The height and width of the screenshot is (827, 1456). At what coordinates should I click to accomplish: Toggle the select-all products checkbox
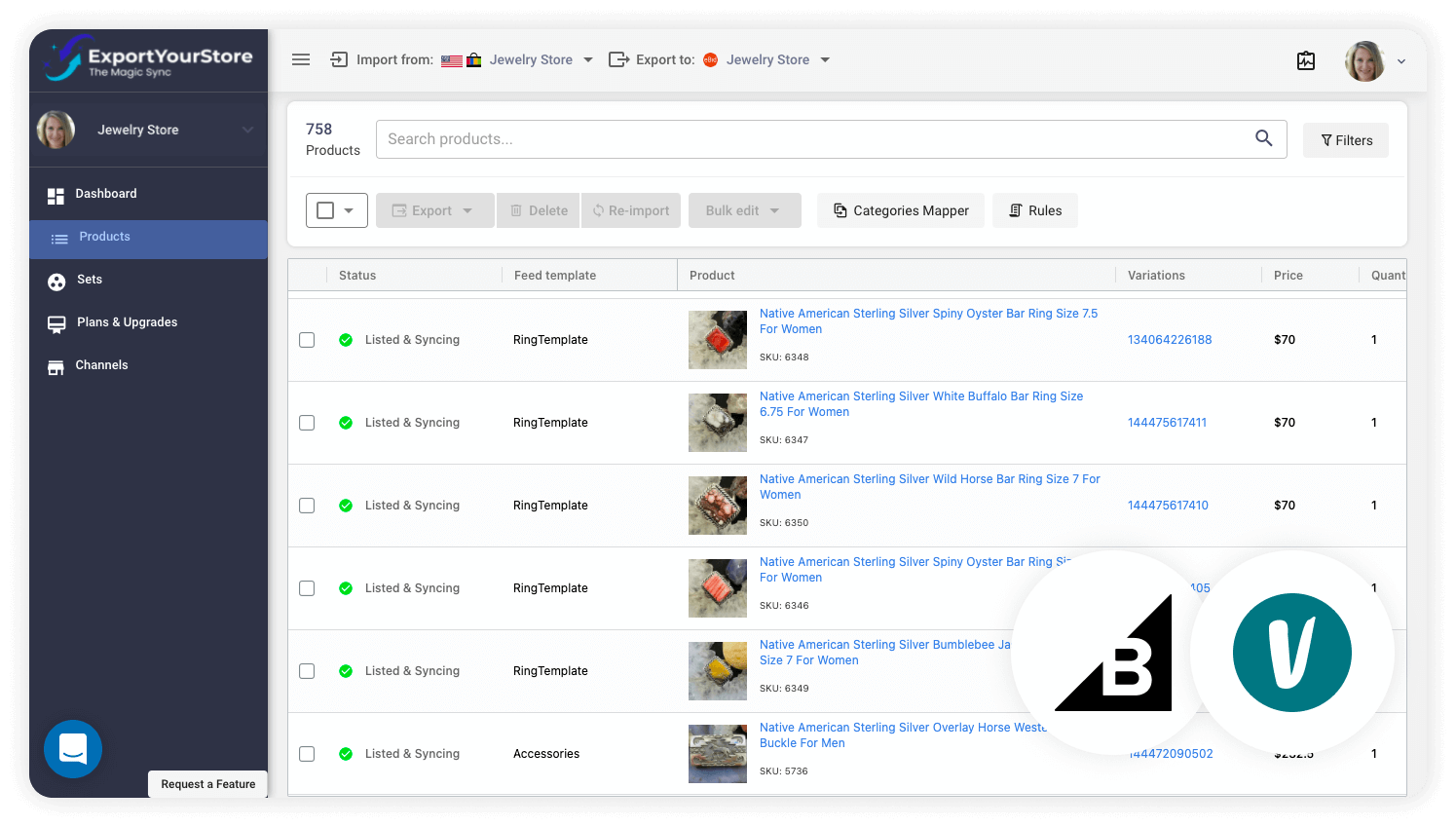point(325,210)
